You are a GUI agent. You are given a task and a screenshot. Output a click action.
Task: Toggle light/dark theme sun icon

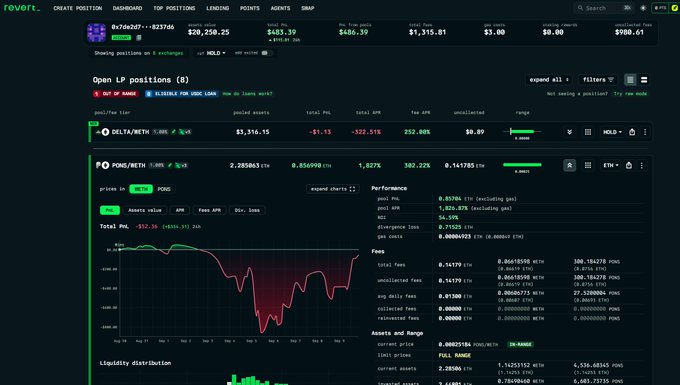(643, 8)
